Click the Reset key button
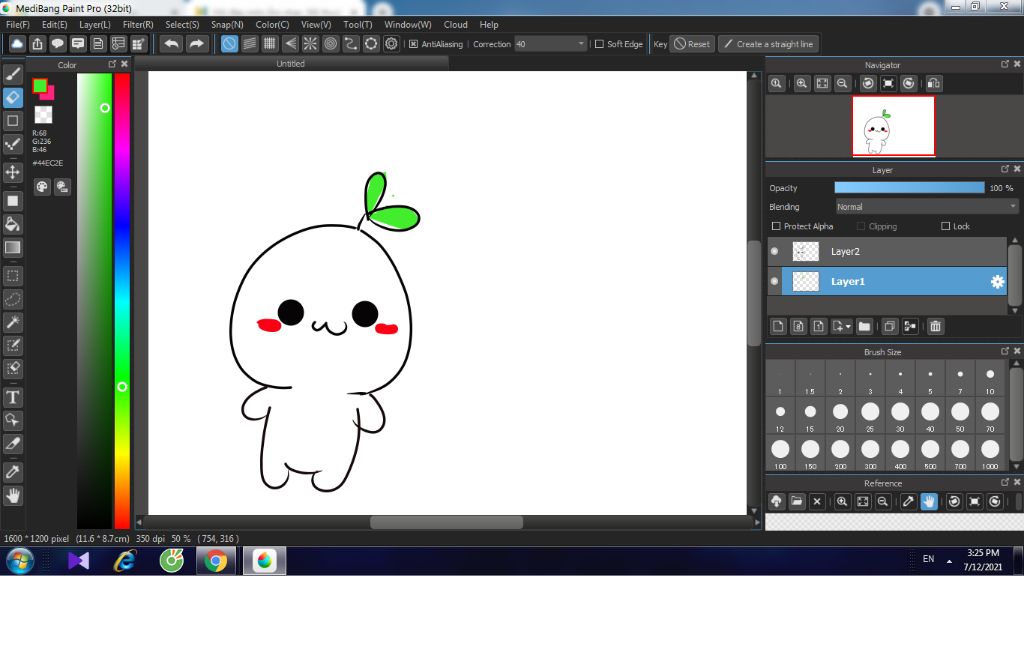1024x661 pixels. [x=691, y=44]
